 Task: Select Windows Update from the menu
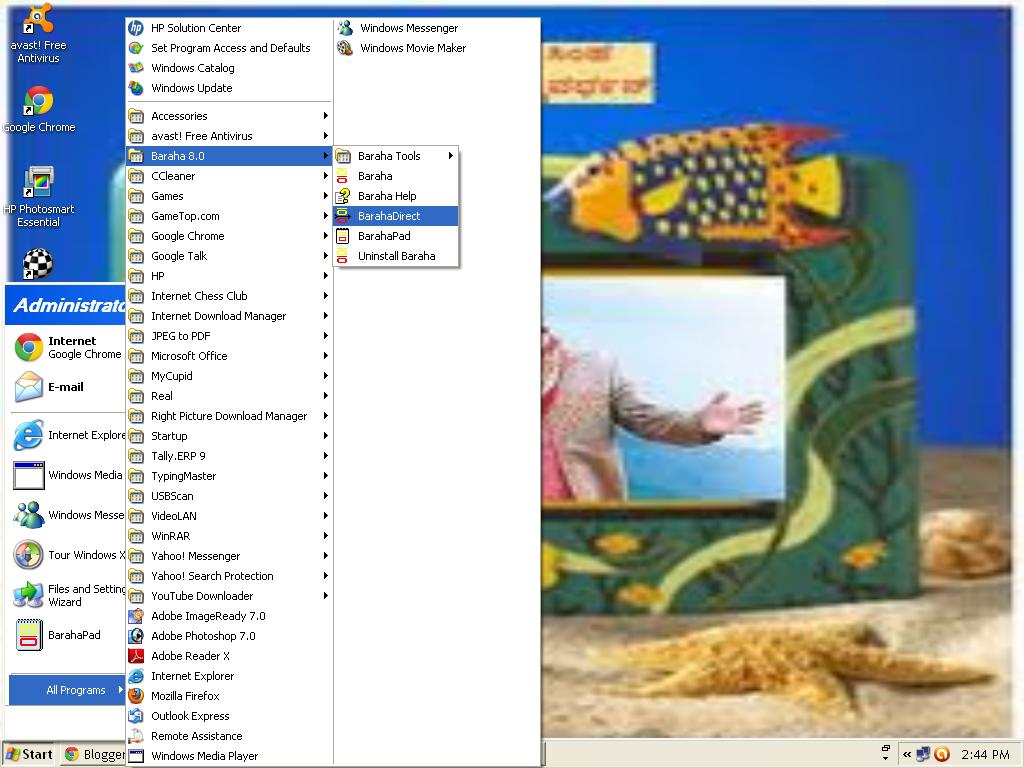[x=189, y=88]
